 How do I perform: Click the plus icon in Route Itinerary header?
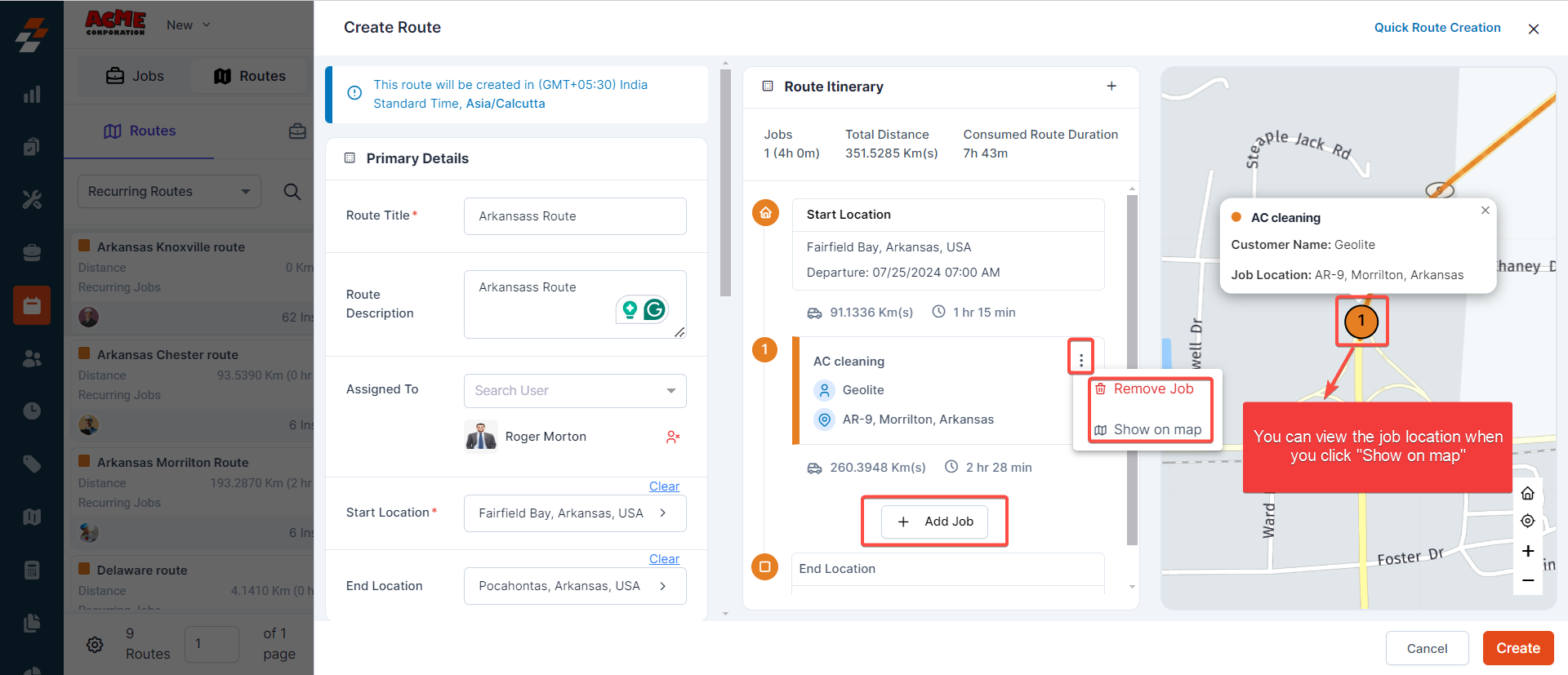click(1111, 87)
